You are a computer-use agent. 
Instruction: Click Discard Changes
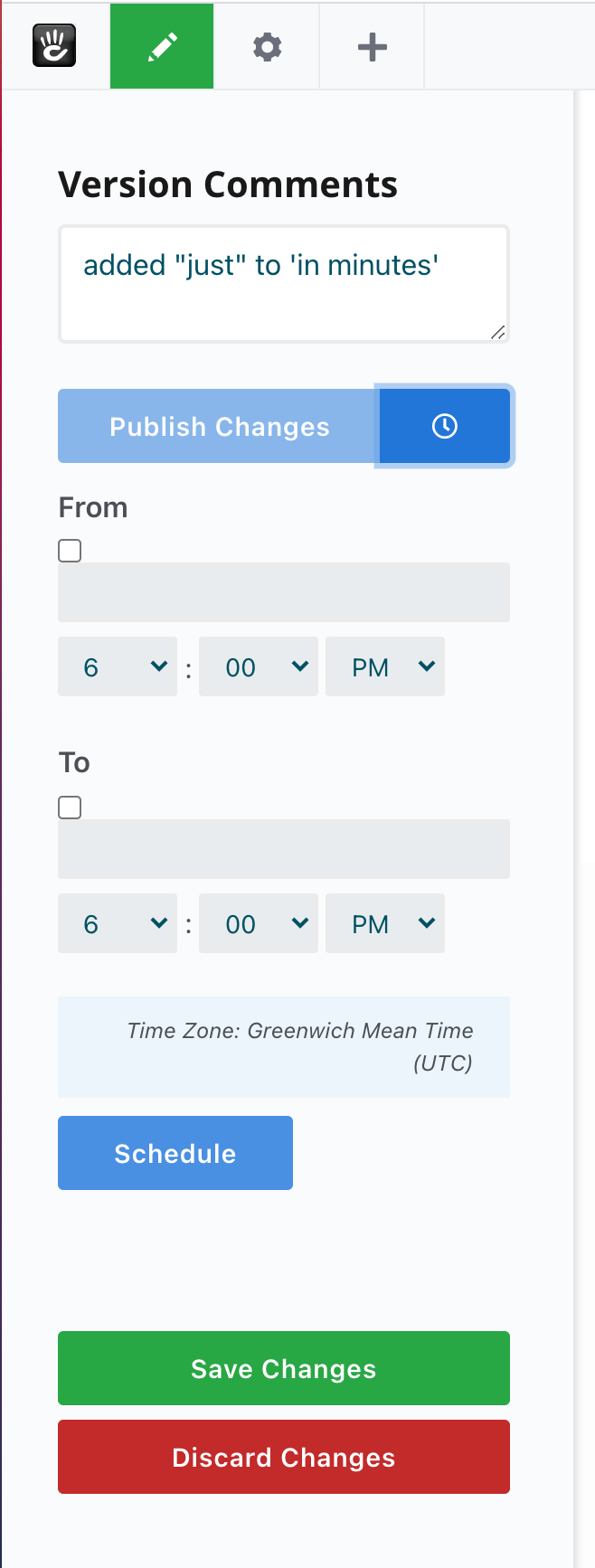coord(283,1457)
